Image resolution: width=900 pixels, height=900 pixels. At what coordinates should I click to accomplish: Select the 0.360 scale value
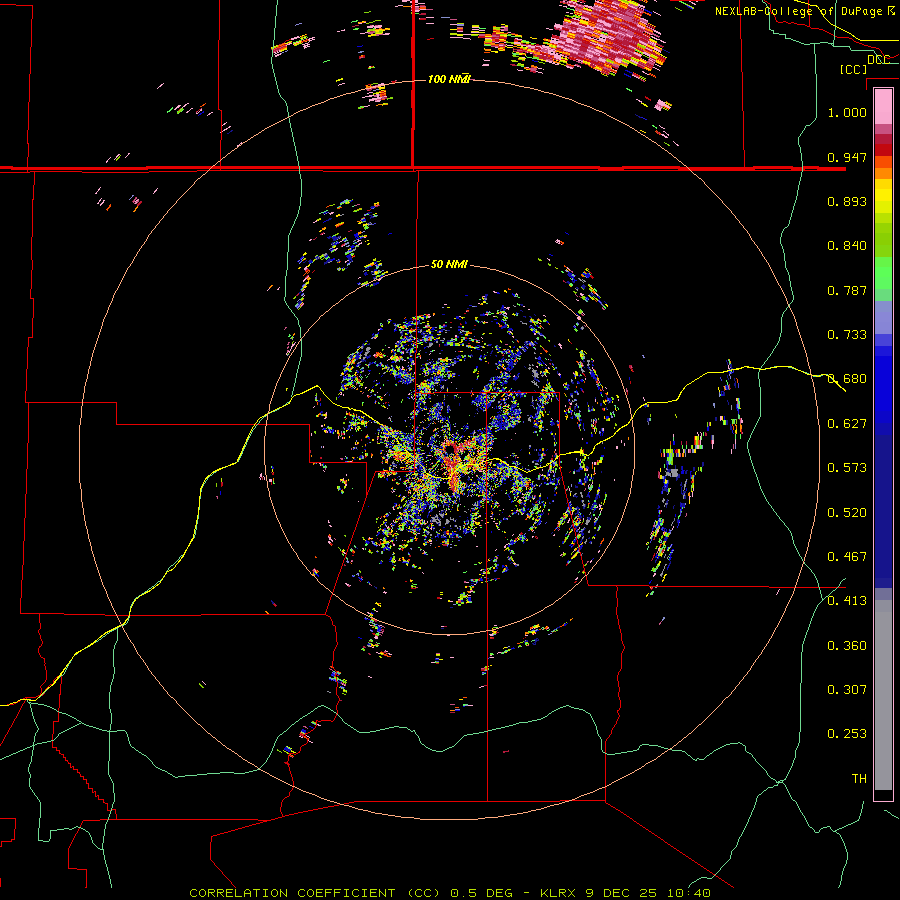[x=847, y=646]
